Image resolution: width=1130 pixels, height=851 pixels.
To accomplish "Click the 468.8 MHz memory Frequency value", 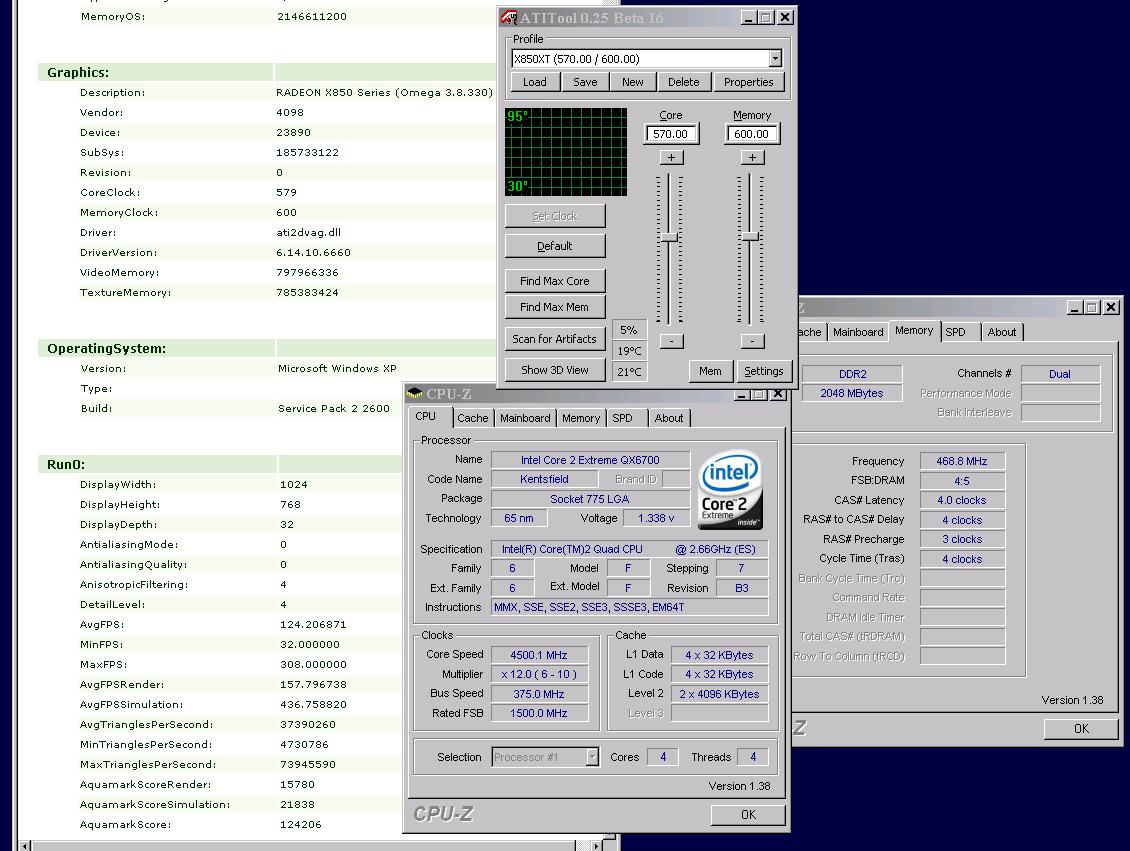I will (962, 461).
